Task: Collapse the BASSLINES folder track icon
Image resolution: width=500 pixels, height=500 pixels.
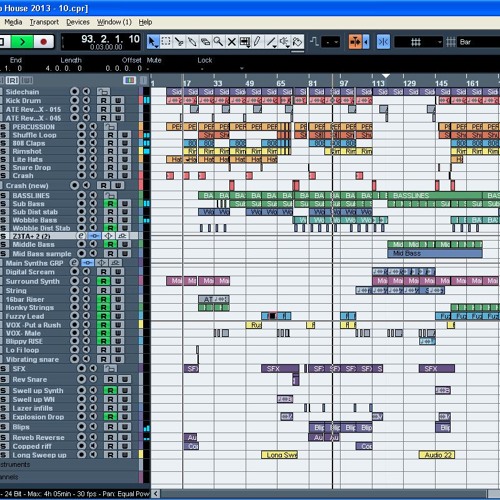Action: [x=110, y=195]
